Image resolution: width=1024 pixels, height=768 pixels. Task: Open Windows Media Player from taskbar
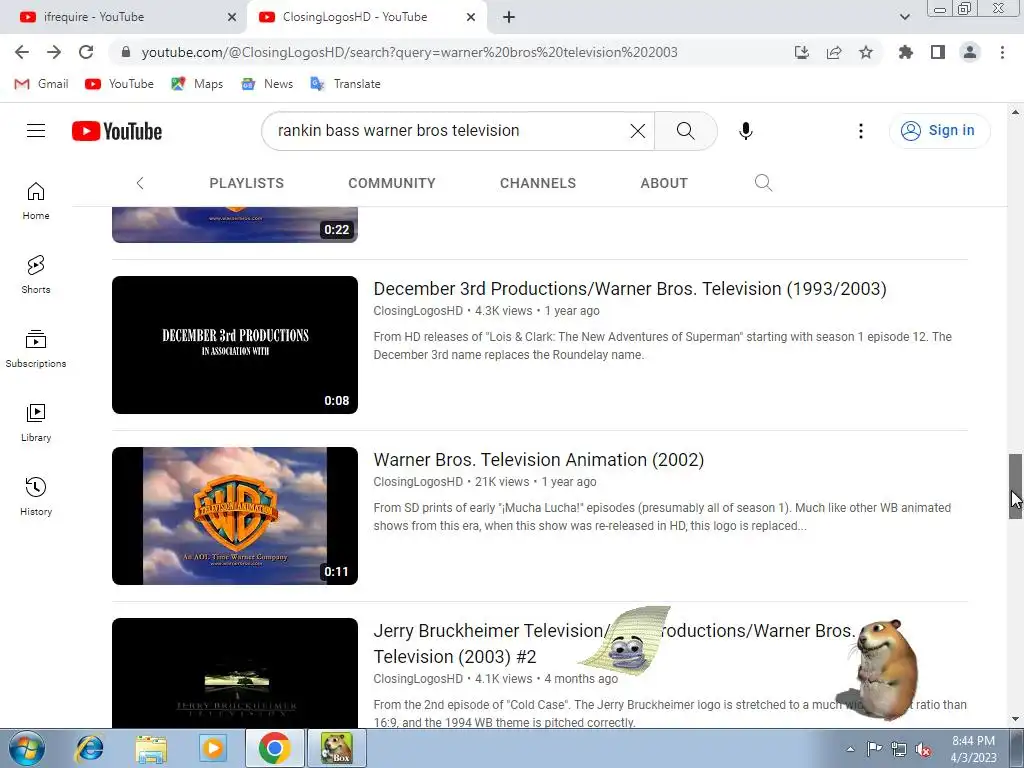[213, 748]
